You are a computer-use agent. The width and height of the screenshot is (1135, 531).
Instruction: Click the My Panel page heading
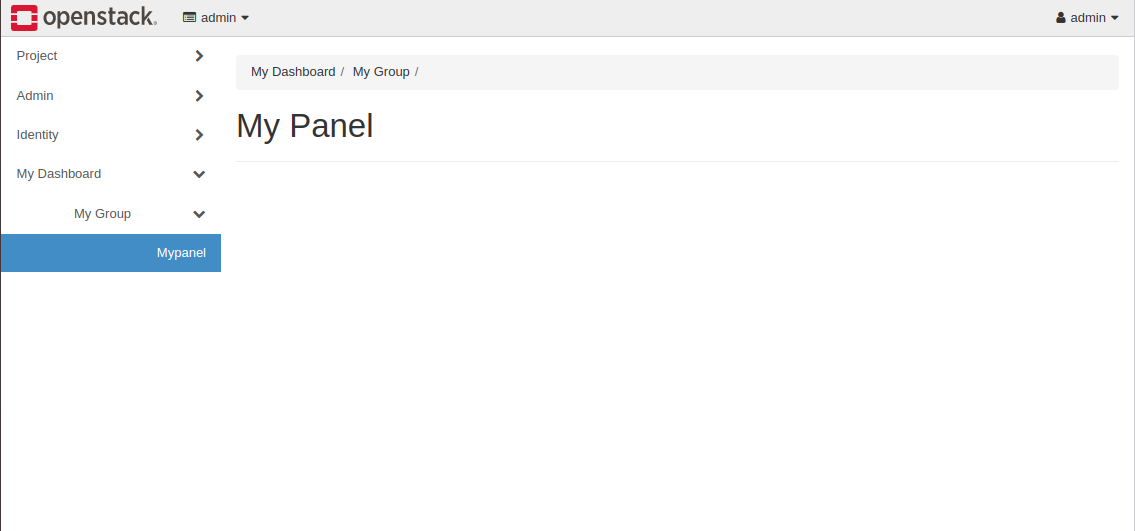305,126
